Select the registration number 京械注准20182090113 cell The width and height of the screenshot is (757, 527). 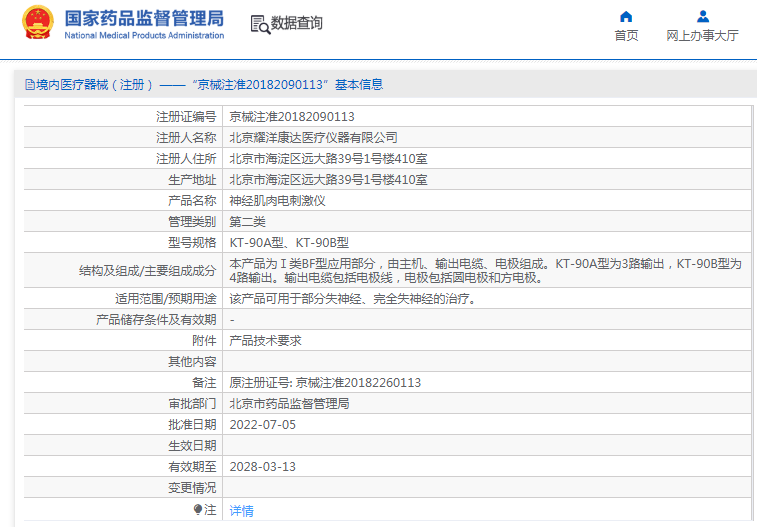(292, 117)
